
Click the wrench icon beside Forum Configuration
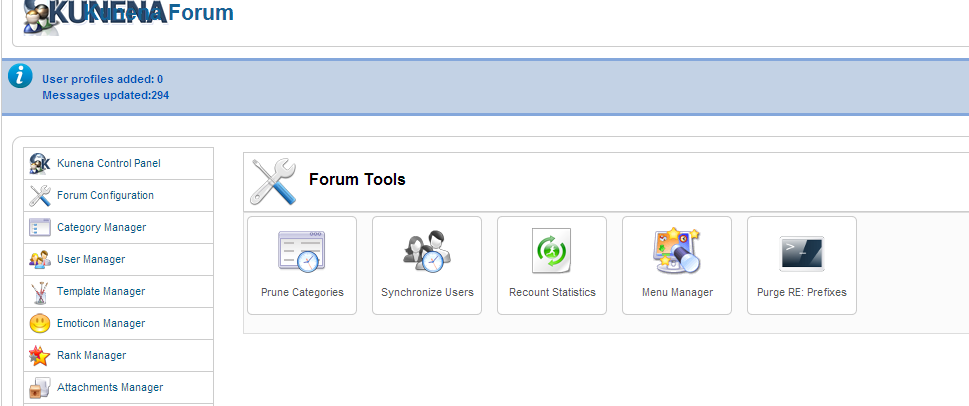40,196
